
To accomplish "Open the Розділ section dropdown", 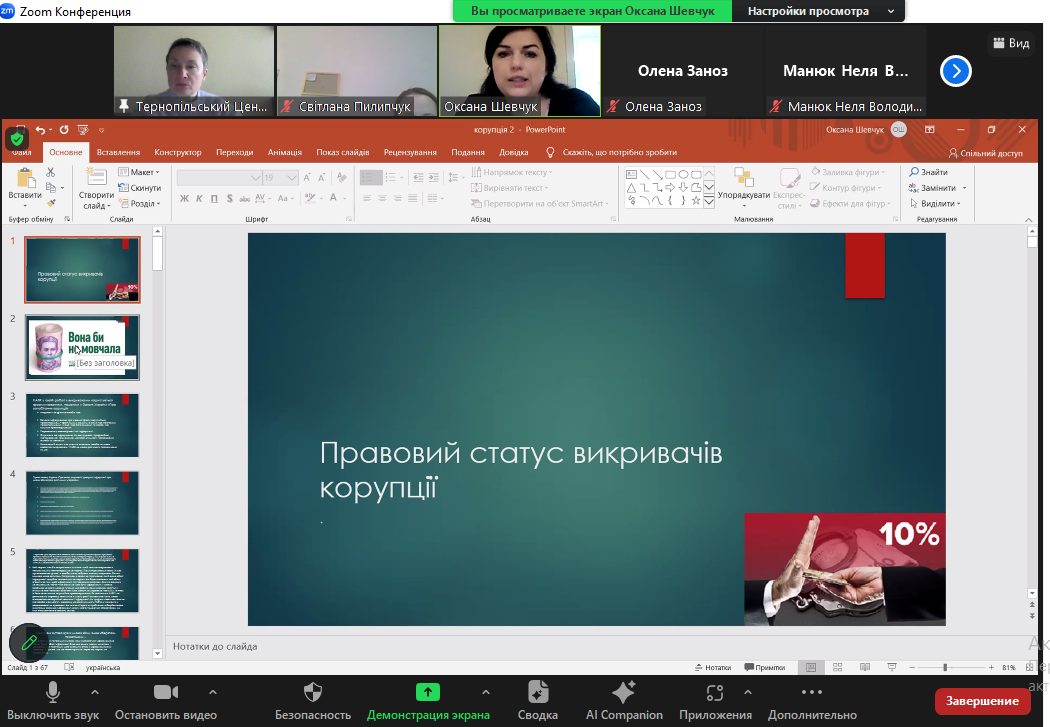I will 139,204.
